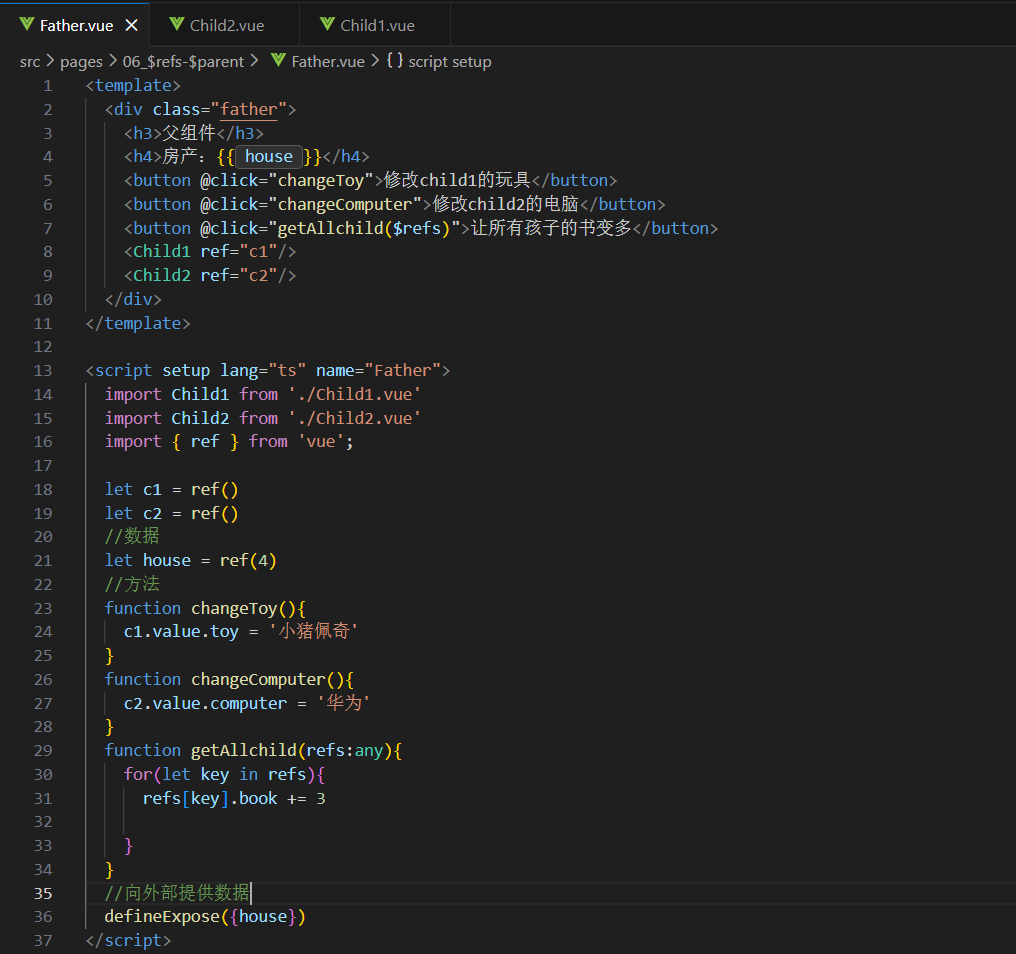Click the Vue icon in the breadcrumb
This screenshot has width=1016, height=954.
[279, 60]
